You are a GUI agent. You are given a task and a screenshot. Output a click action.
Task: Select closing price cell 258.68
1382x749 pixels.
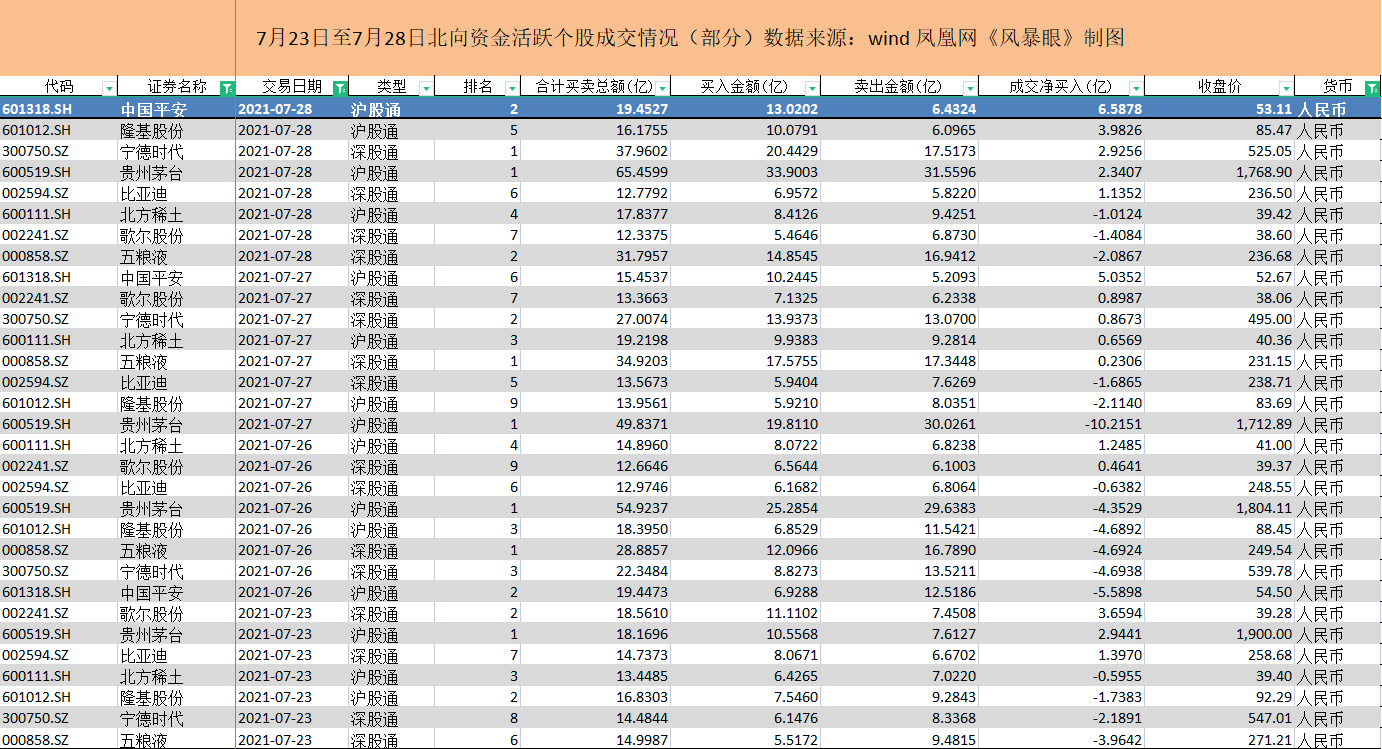pyautogui.click(x=1219, y=655)
